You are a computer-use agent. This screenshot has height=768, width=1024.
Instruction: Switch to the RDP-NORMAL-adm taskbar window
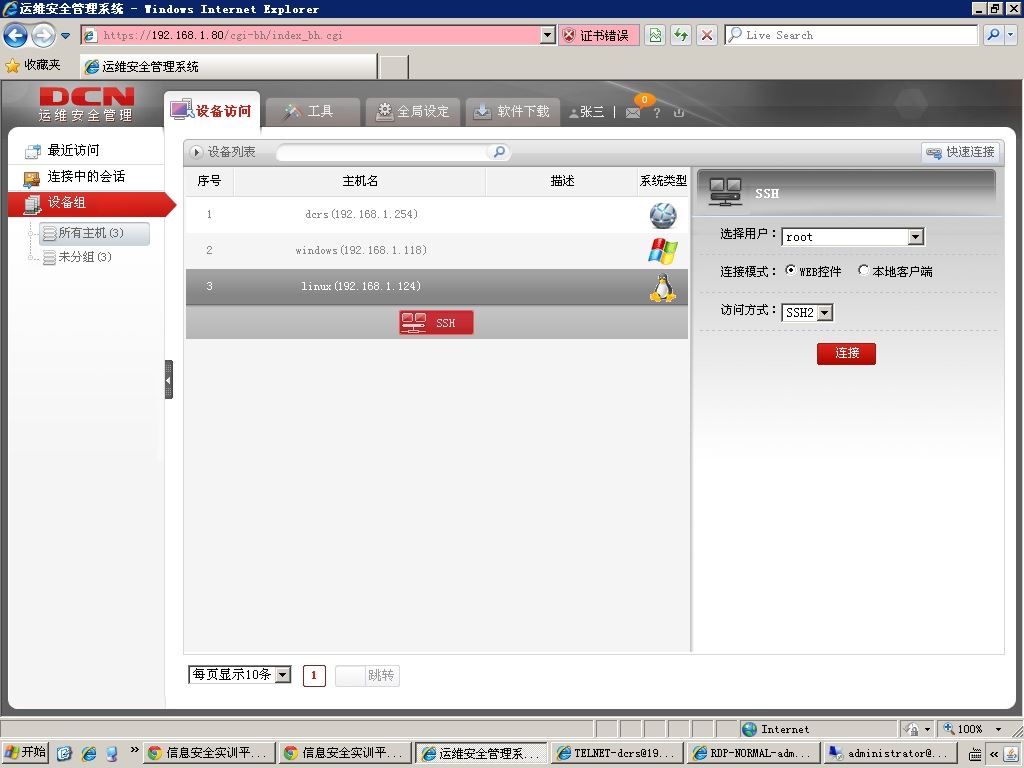click(753, 753)
